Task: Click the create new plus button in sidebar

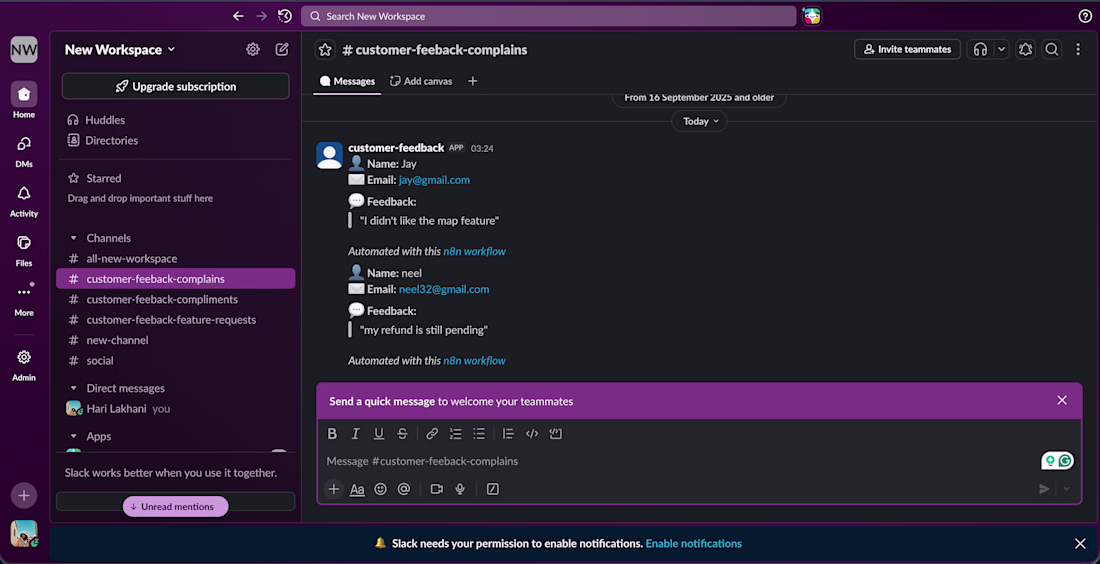Action: [x=24, y=496]
